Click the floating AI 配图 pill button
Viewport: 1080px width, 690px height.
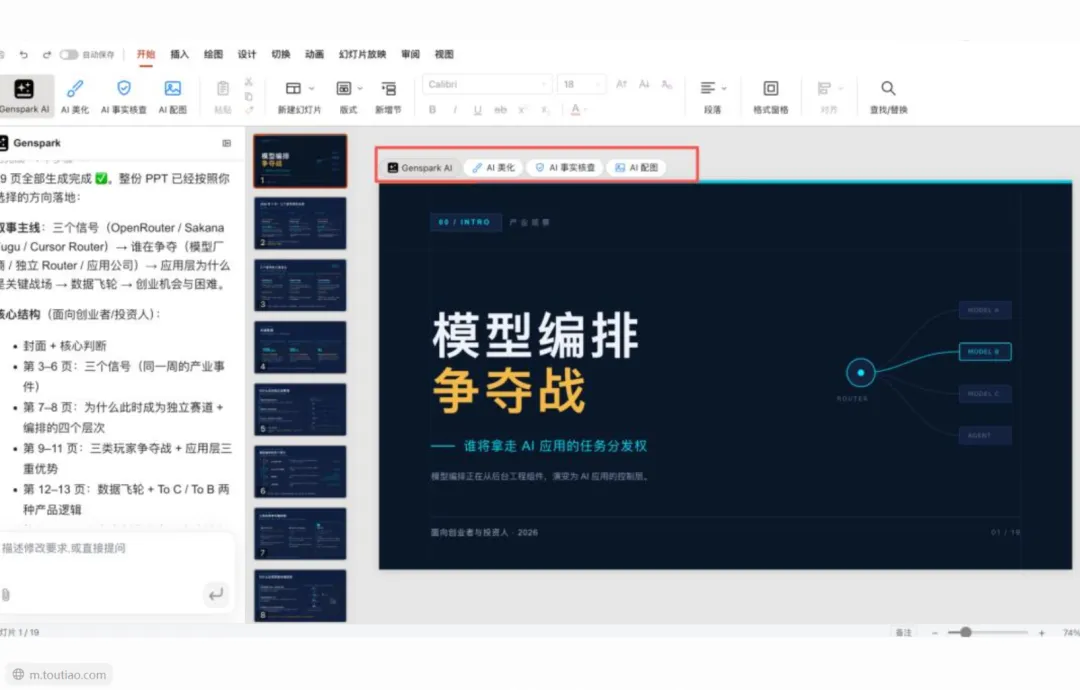pyautogui.click(x=636, y=167)
